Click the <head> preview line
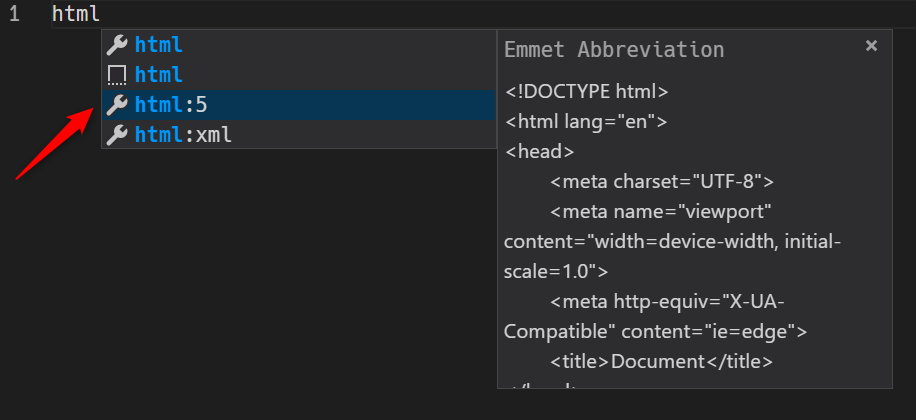This screenshot has height=420, width=916. [x=539, y=152]
